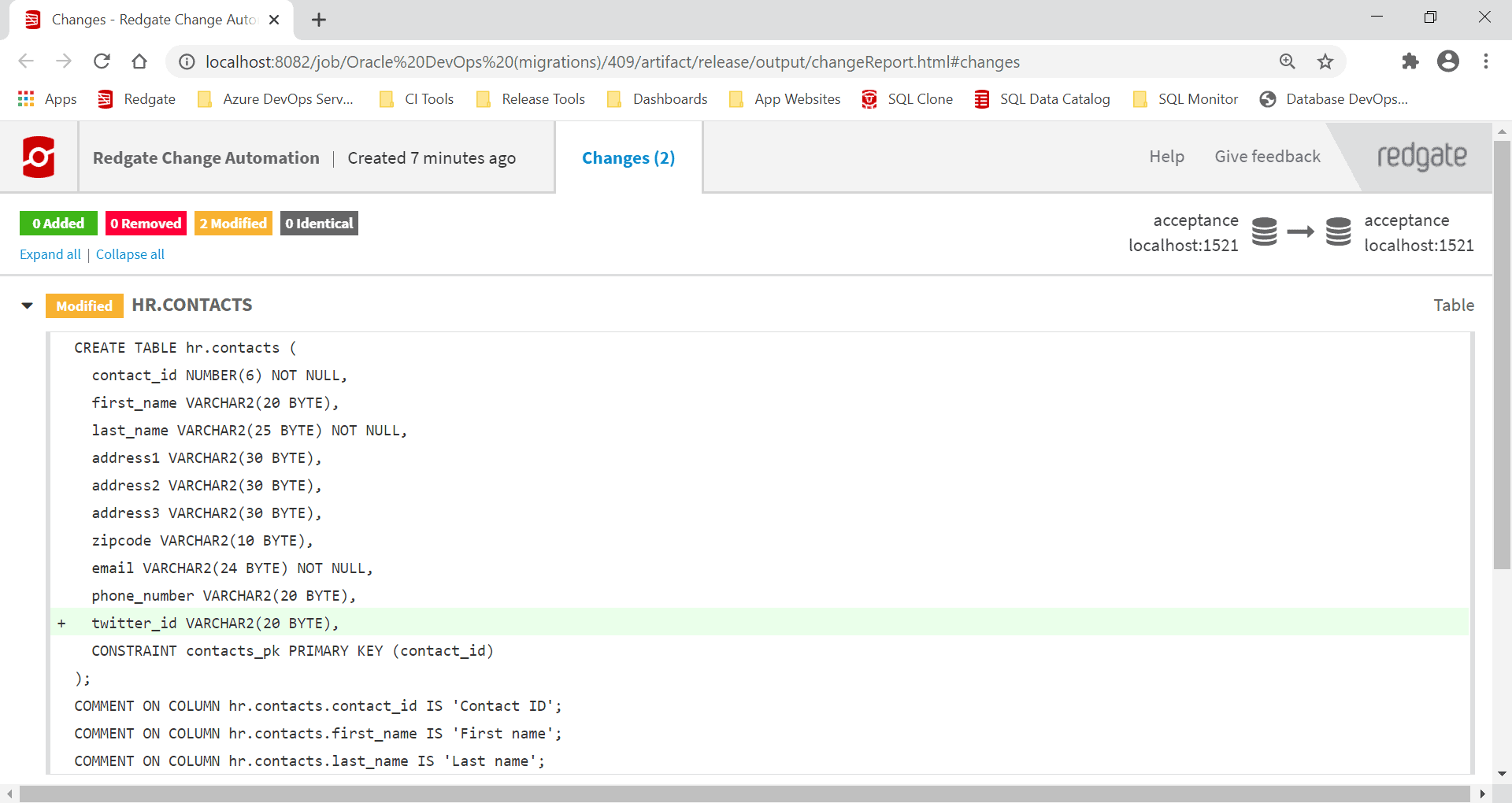This screenshot has height=803, width=1512.
Task: Click the redgate wordmark in header
Action: [1421, 157]
